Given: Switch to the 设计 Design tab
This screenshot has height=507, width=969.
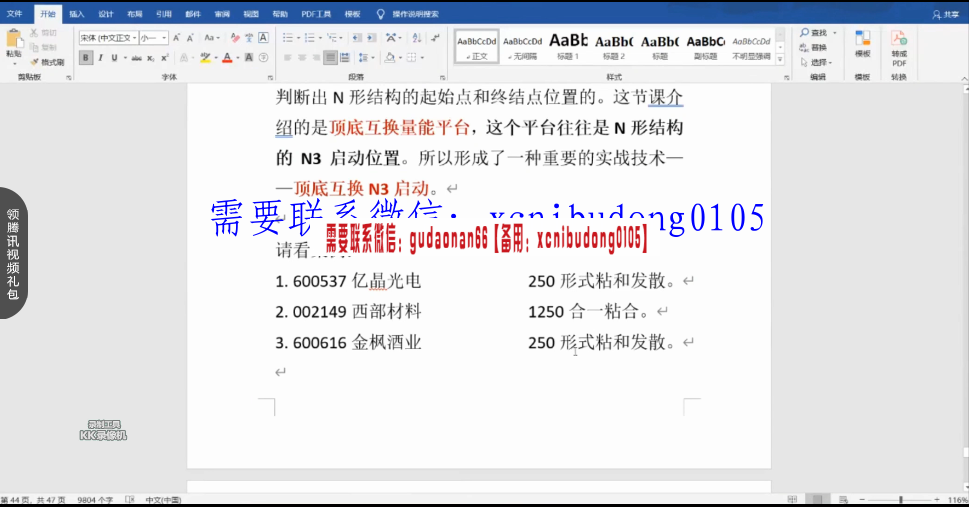Looking at the screenshot, I should click(x=106, y=14).
